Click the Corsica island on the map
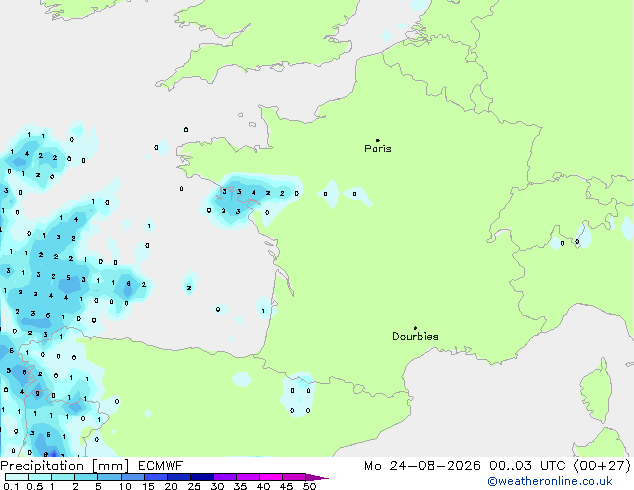Image resolution: width=634 pixels, height=490 pixels. 597,391
